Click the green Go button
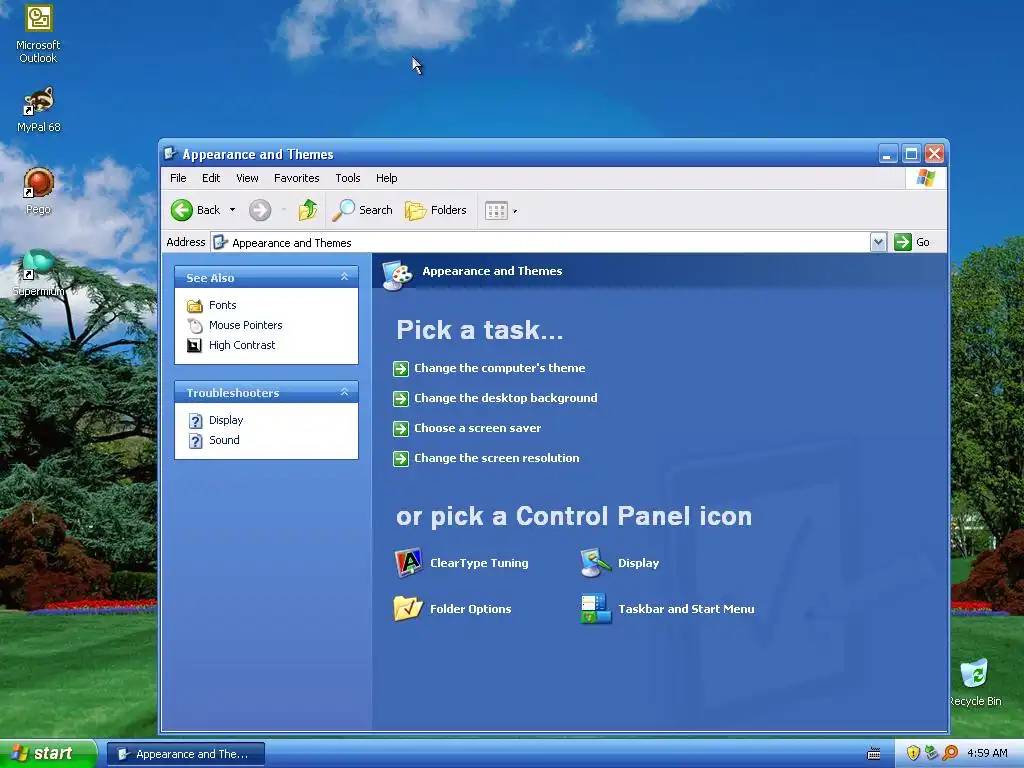The image size is (1024, 768). [x=912, y=242]
